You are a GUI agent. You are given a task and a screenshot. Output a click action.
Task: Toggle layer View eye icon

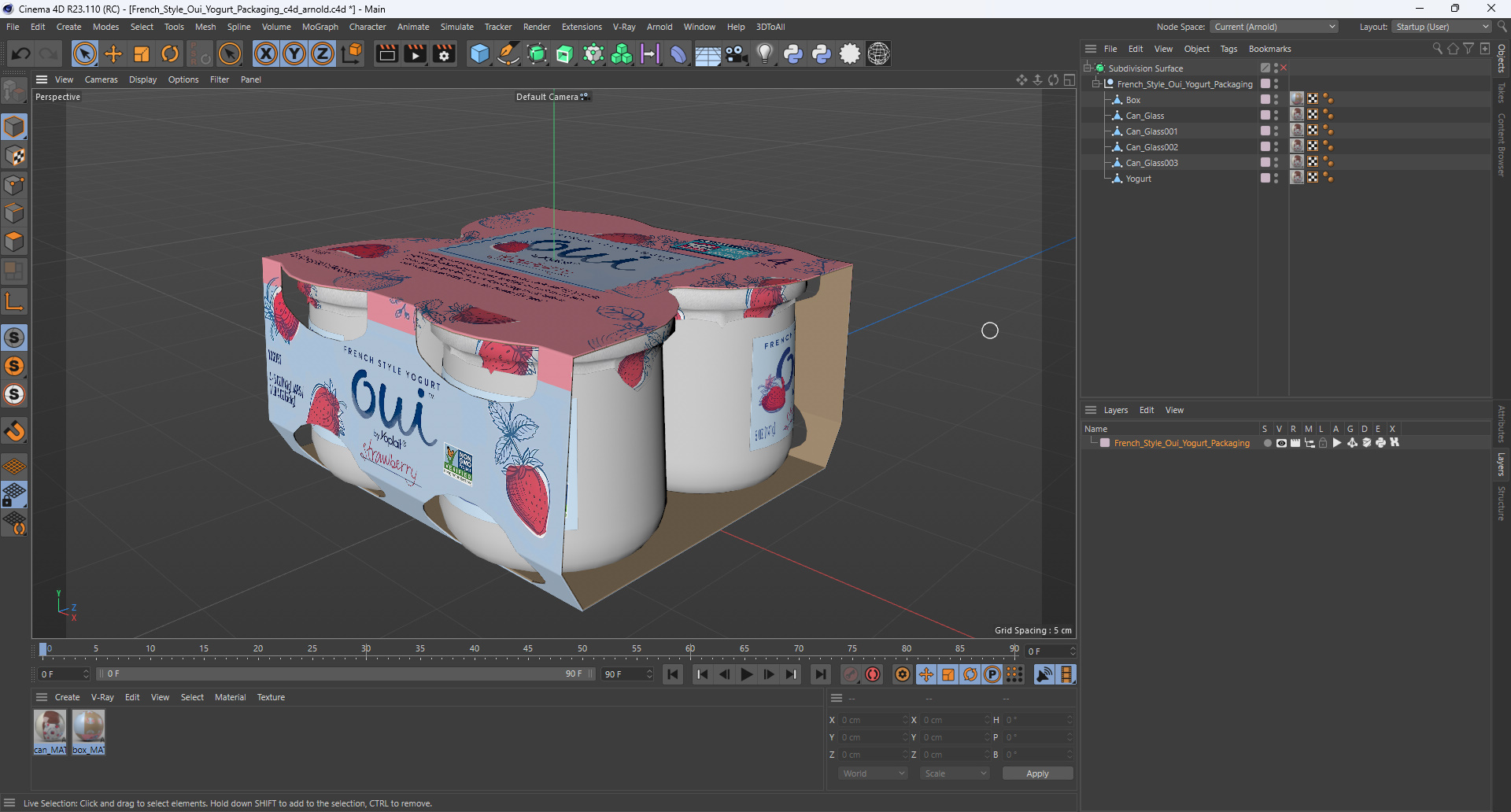coord(1281,443)
